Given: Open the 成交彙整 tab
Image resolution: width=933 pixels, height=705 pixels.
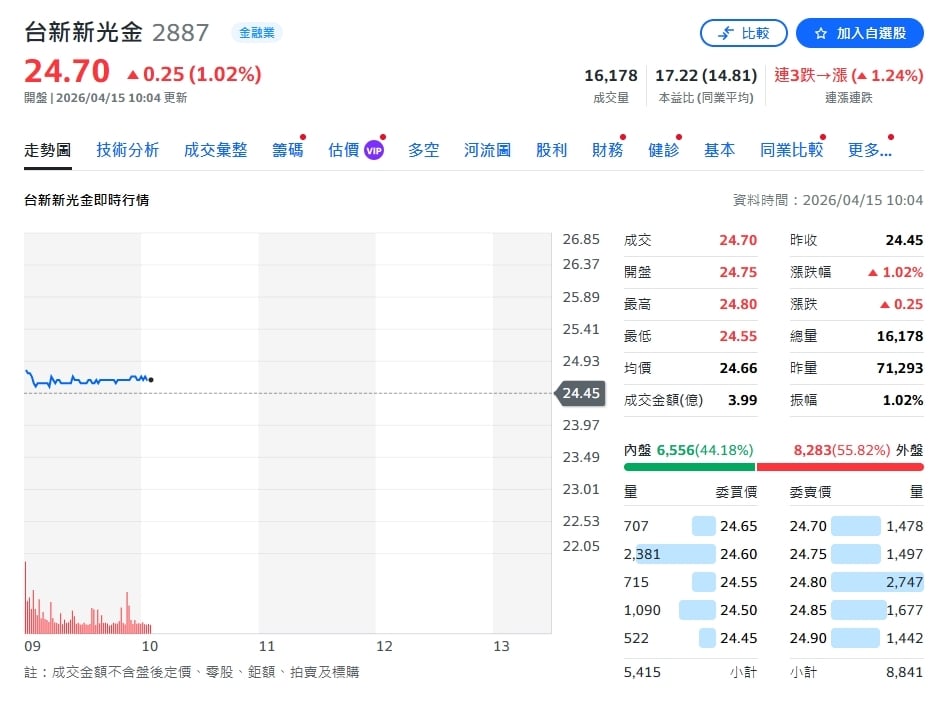Looking at the screenshot, I should (x=215, y=150).
